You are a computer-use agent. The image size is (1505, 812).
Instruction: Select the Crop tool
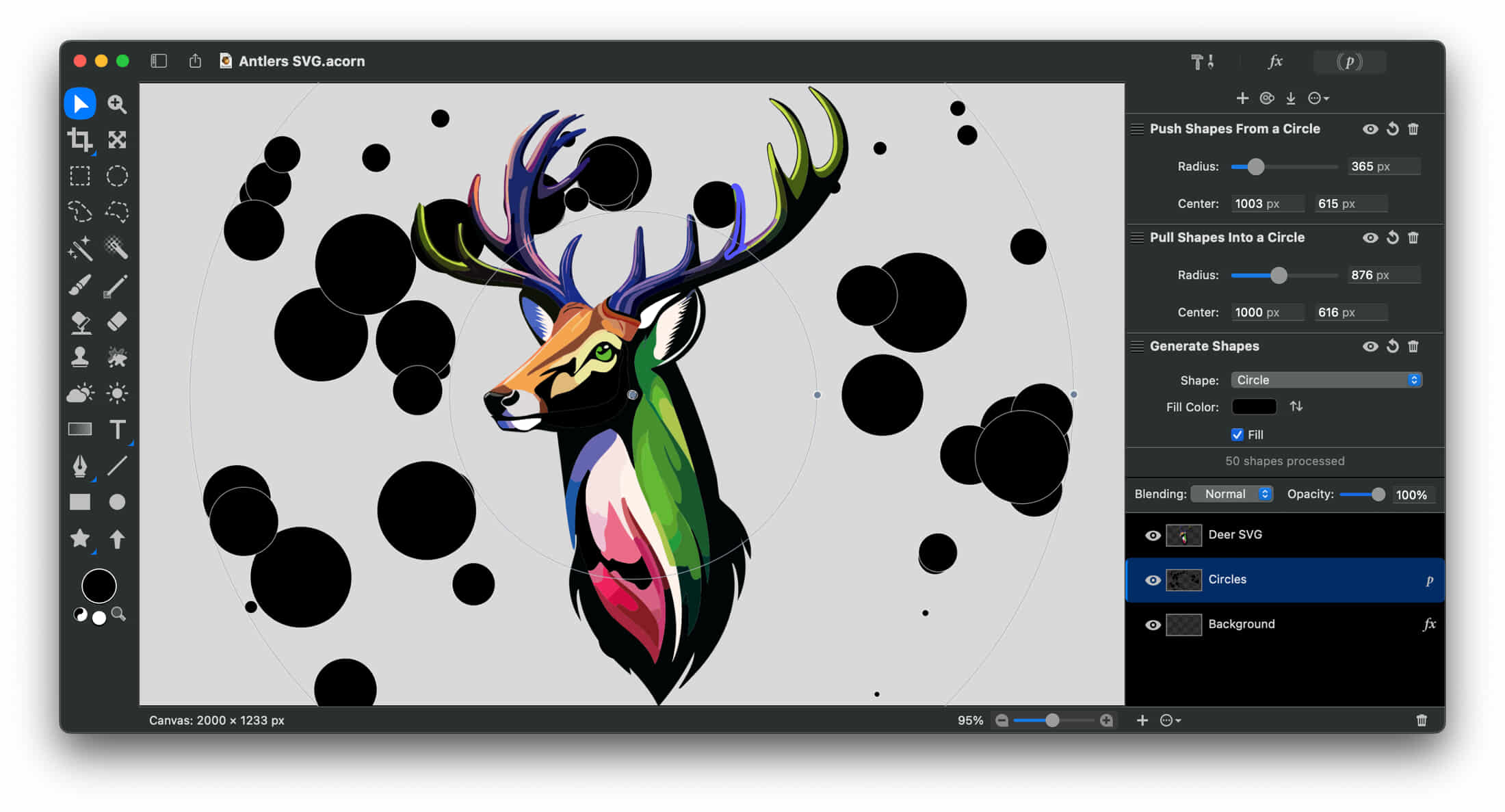pyautogui.click(x=80, y=140)
